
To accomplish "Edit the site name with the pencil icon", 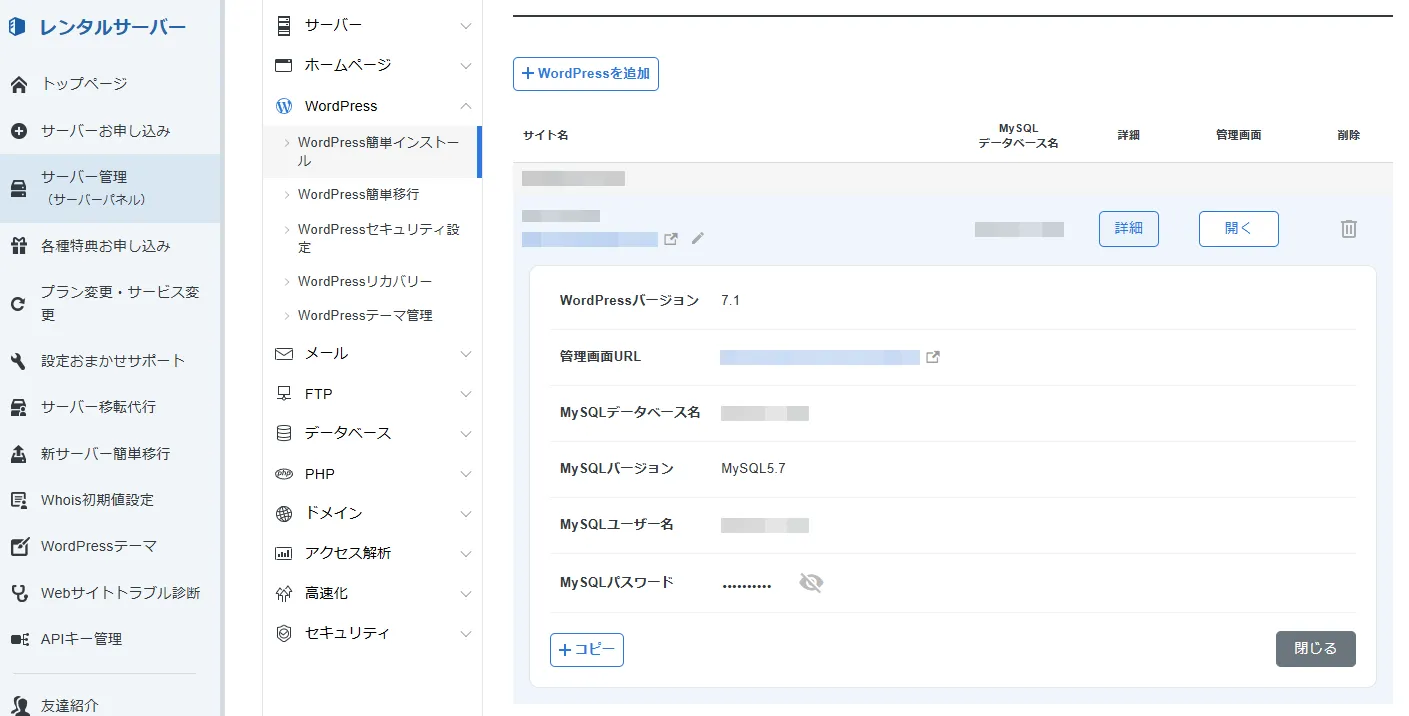I will click(x=698, y=238).
